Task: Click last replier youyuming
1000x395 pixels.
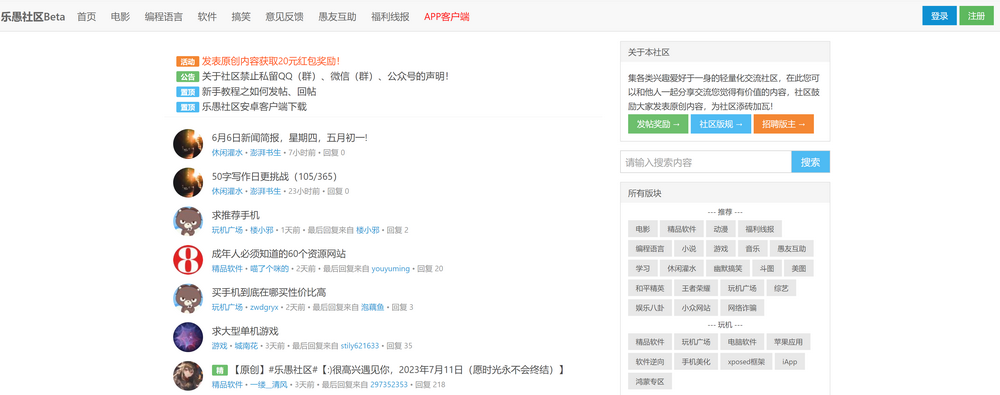Action: (391, 269)
